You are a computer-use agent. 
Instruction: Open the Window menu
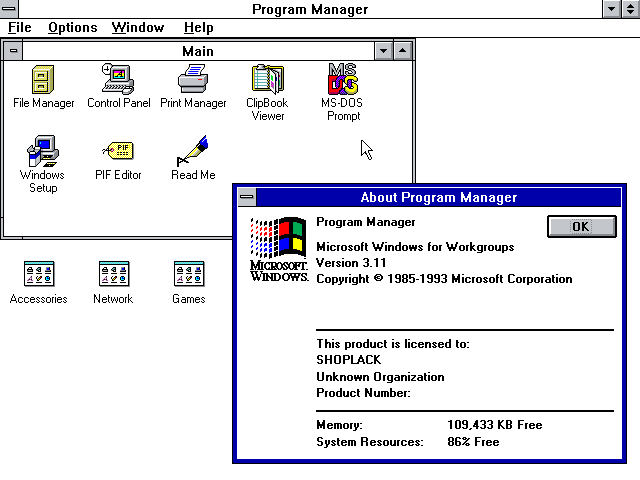pyautogui.click(x=138, y=28)
